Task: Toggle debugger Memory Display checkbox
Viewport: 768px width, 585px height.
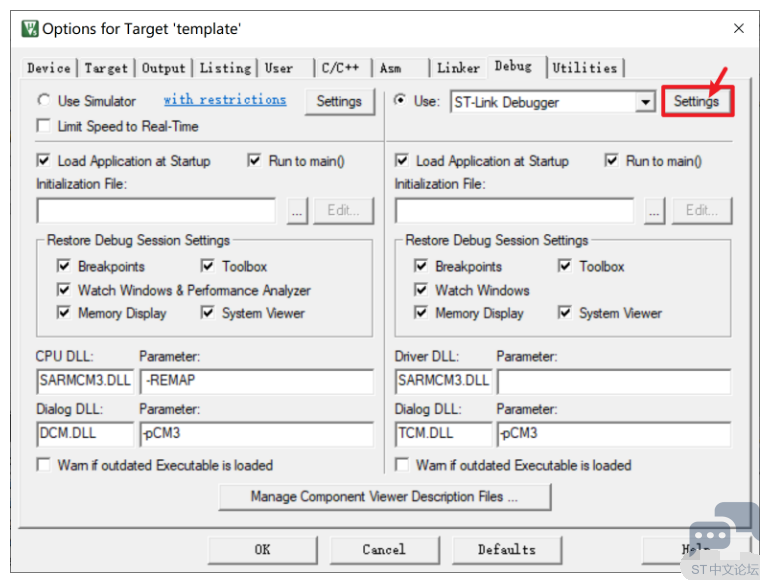Action: [421, 313]
